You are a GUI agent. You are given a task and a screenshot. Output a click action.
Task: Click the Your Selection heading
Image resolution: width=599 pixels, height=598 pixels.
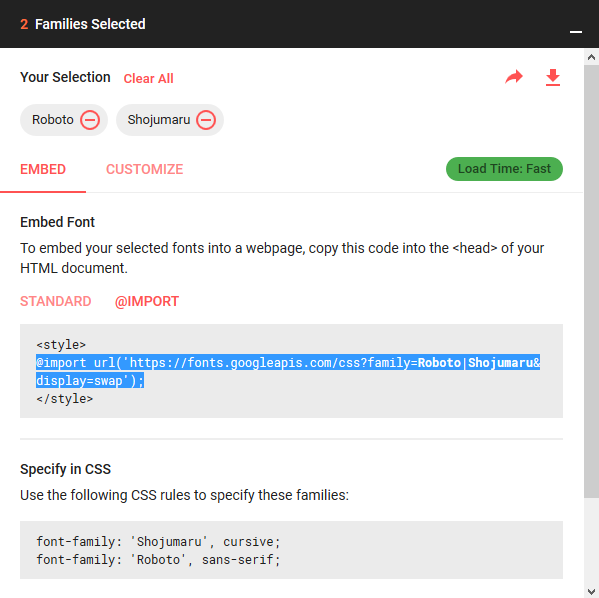click(x=65, y=77)
